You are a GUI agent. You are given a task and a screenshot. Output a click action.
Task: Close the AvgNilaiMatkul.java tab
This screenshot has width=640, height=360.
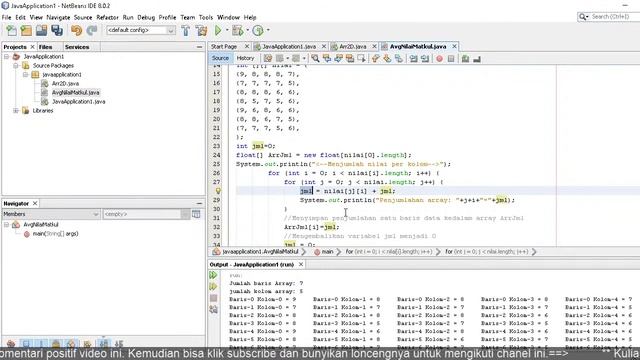point(454,47)
